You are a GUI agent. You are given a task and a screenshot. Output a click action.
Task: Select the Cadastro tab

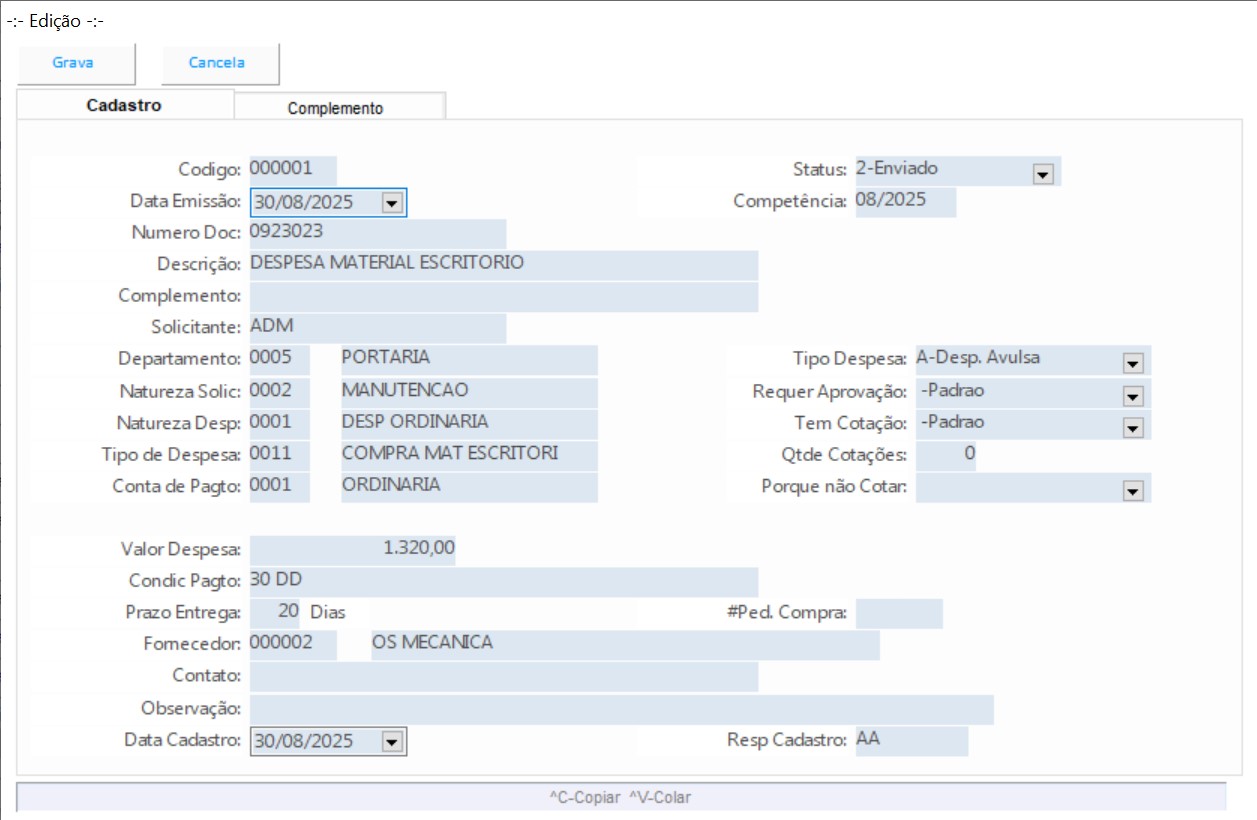tap(124, 105)
